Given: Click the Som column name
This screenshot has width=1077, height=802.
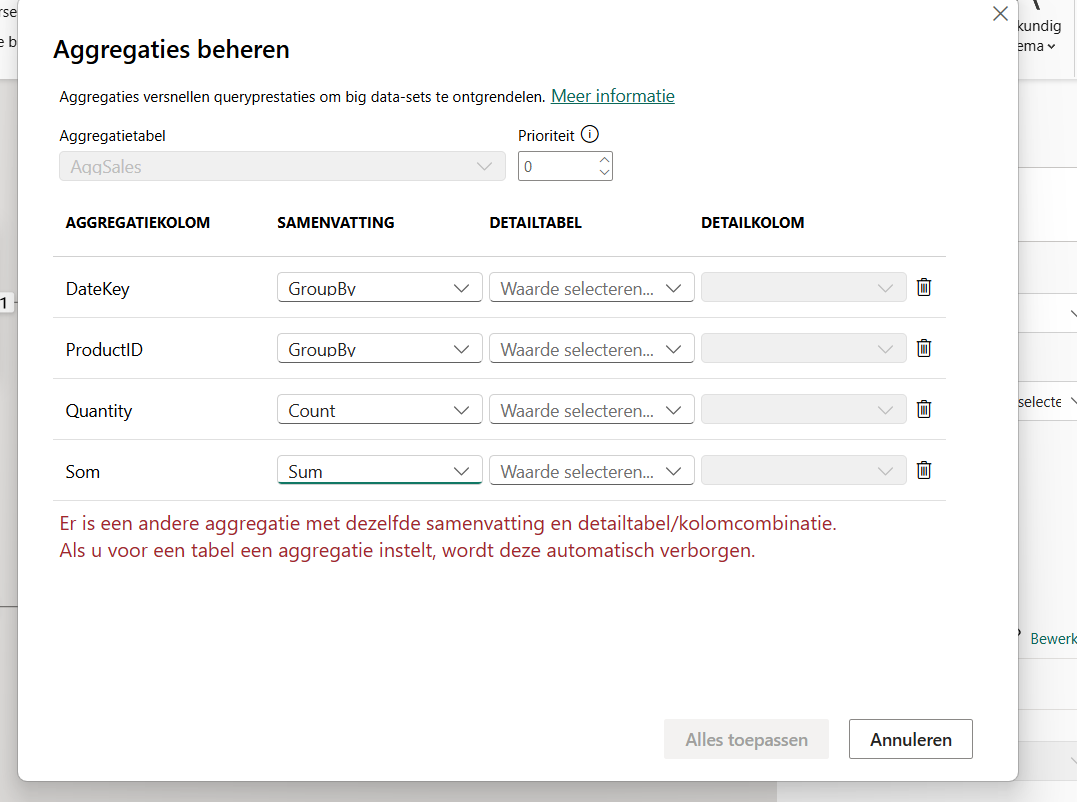Looking at the screenshot, I should click(x=82, y=472).
